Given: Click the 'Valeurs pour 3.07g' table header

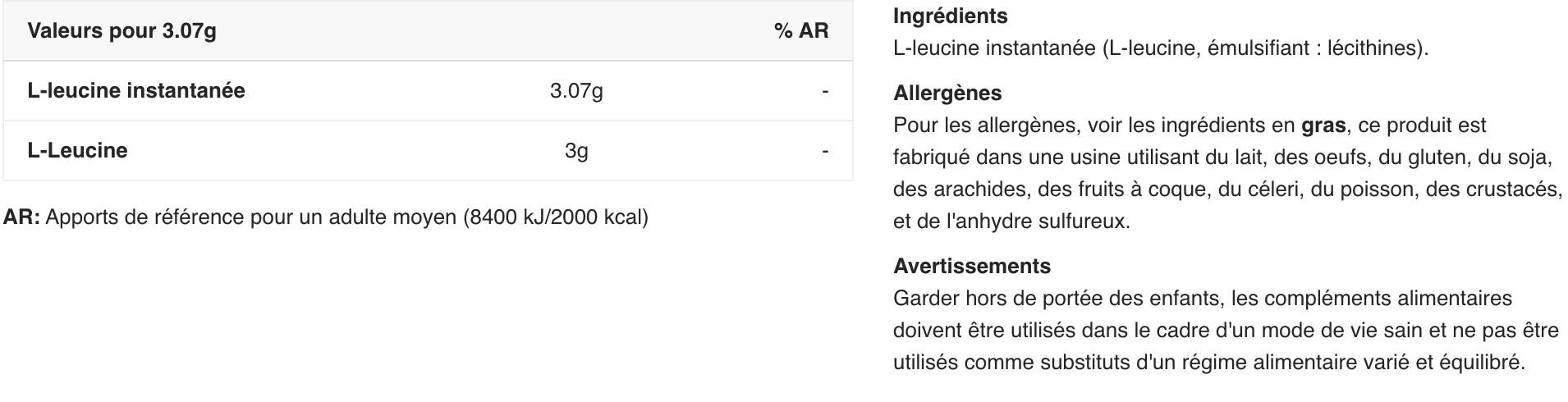Looking at the screenshot, I should (x=121, y=31).
